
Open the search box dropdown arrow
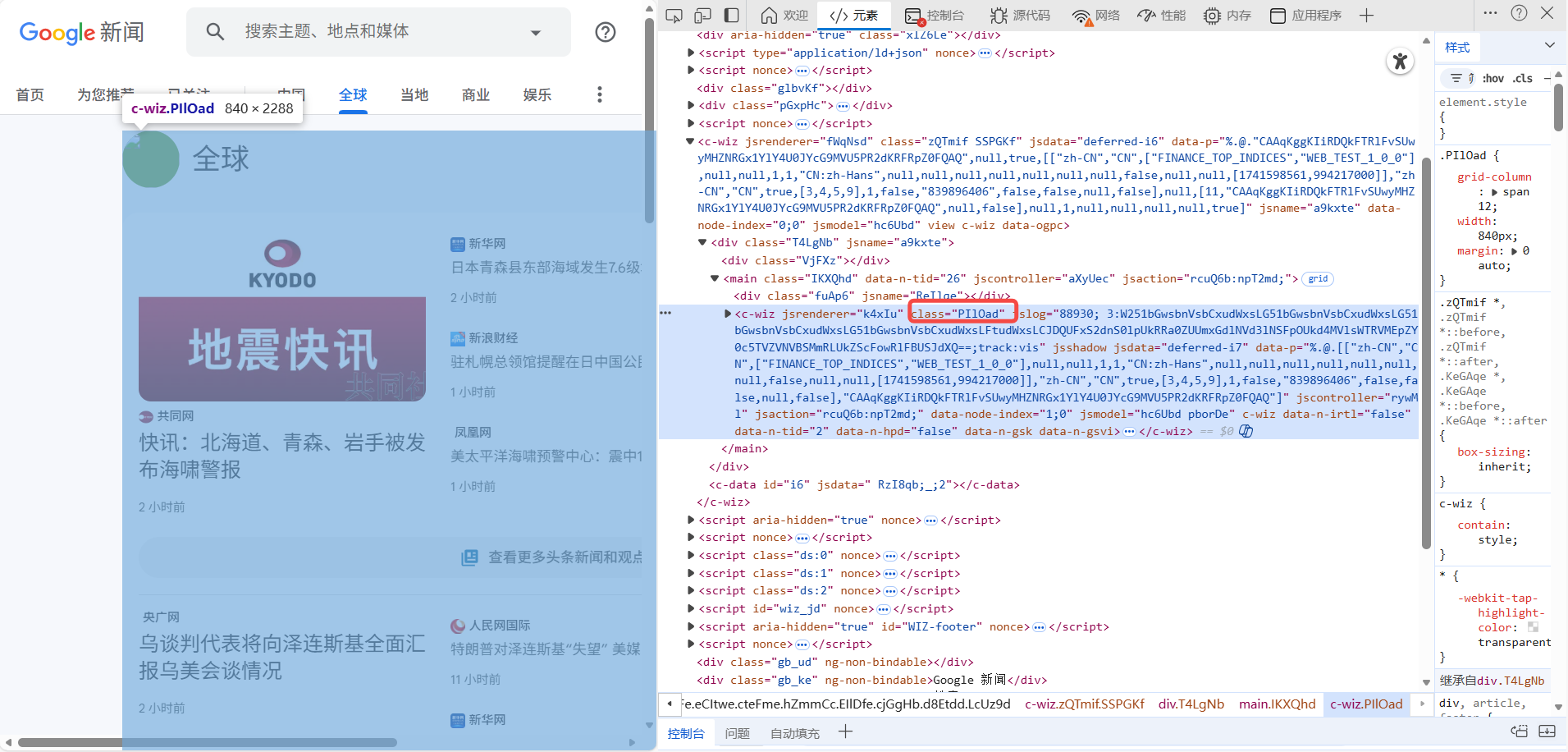[x=536, y=33]
